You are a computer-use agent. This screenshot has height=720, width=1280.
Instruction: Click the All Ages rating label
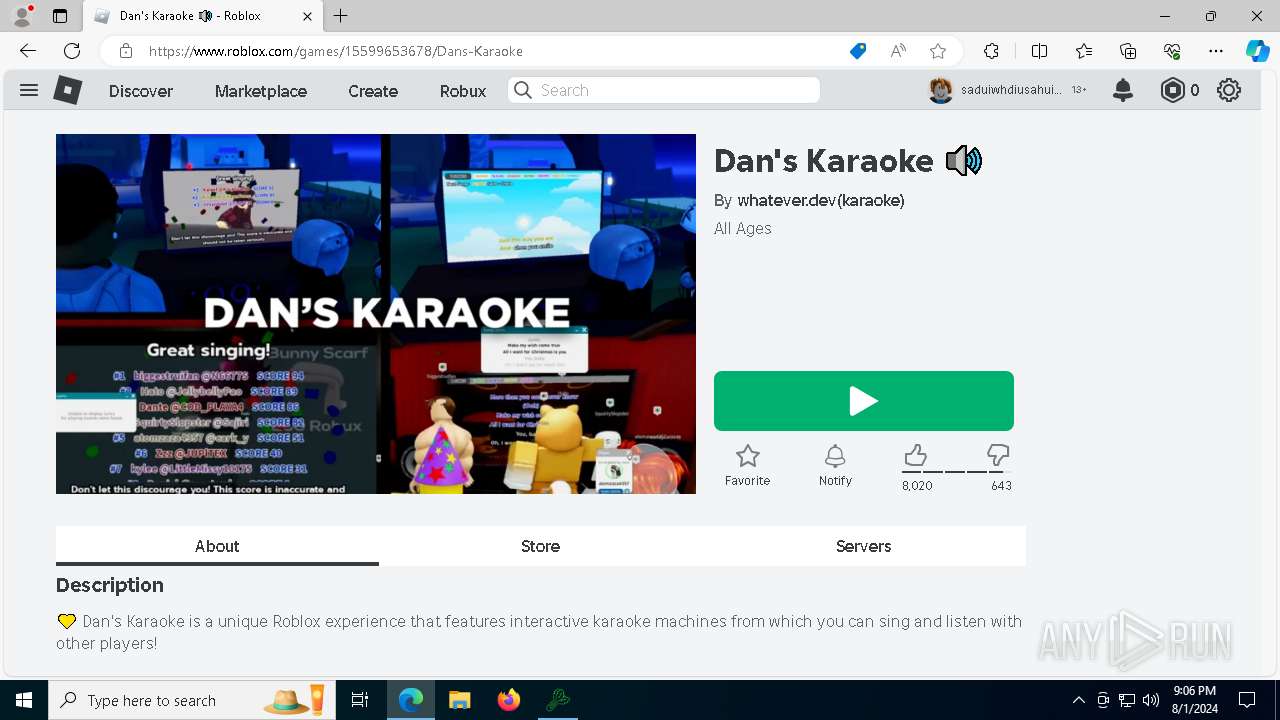click(743, 228)
